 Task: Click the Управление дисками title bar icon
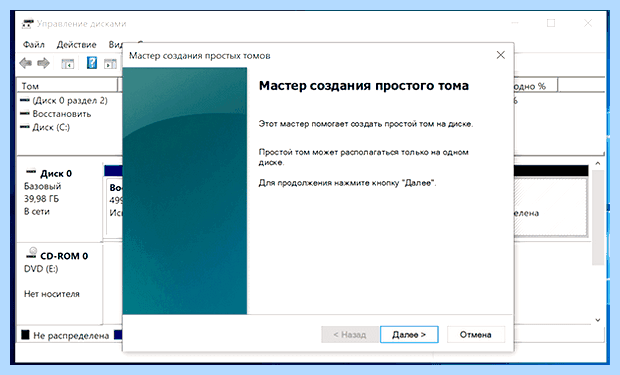[27, 24]
